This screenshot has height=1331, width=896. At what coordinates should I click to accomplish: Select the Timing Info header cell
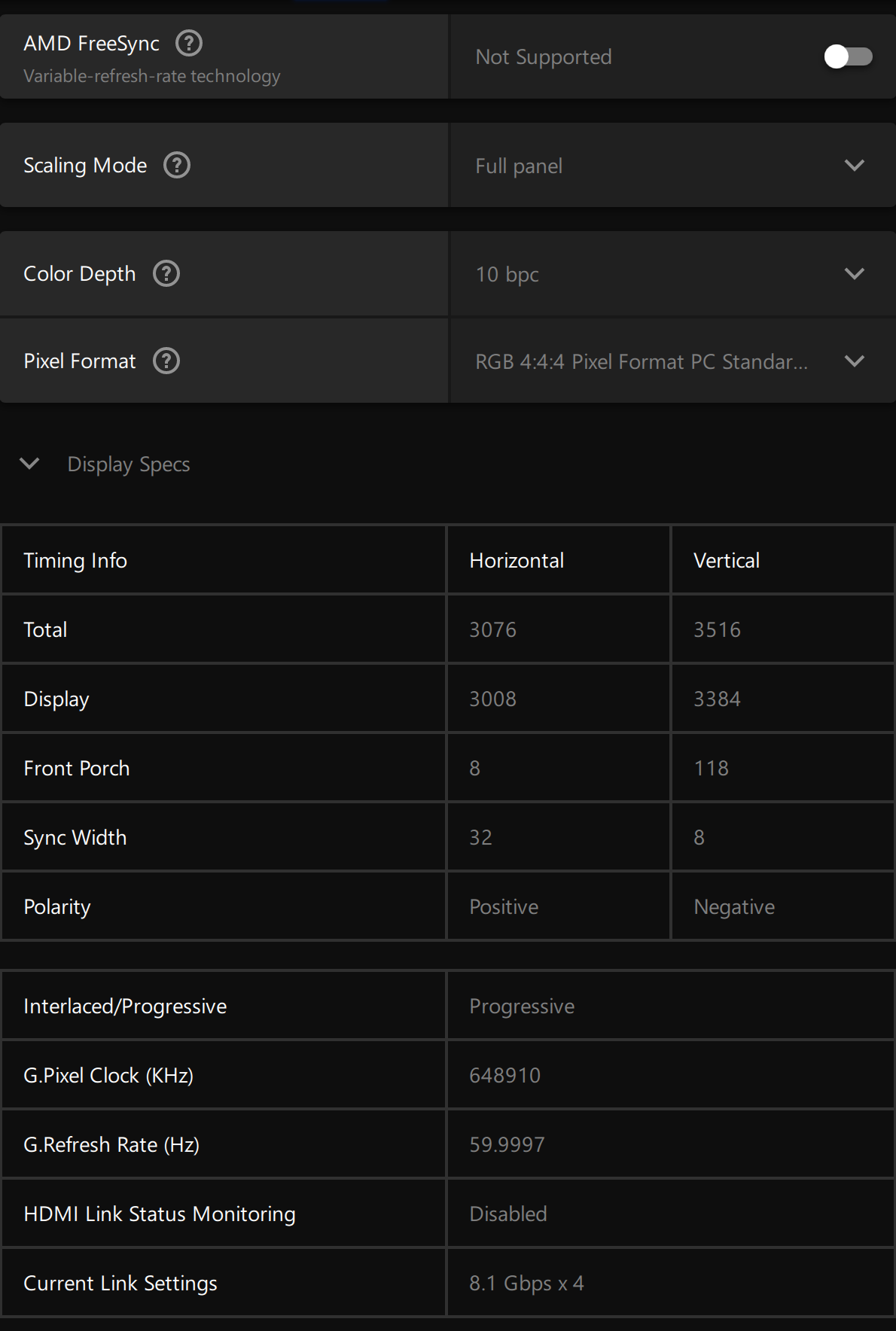[x=75, y=560]
